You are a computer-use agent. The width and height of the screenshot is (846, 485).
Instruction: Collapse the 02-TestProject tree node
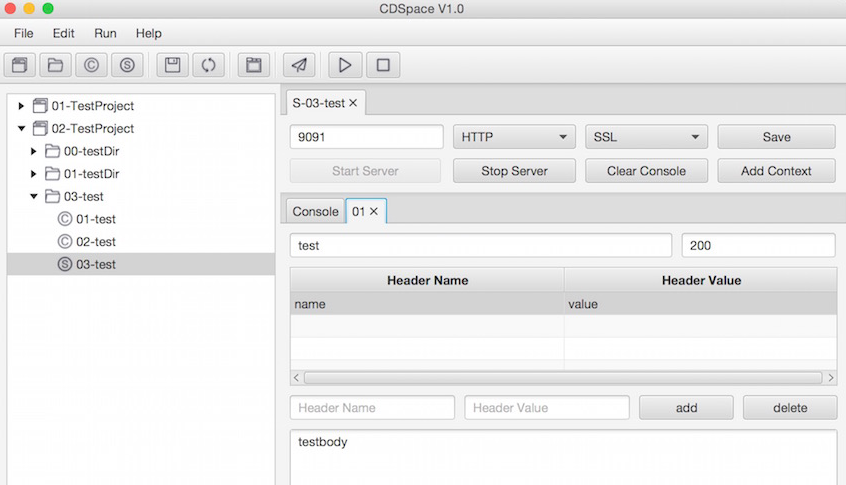point(22,128)
